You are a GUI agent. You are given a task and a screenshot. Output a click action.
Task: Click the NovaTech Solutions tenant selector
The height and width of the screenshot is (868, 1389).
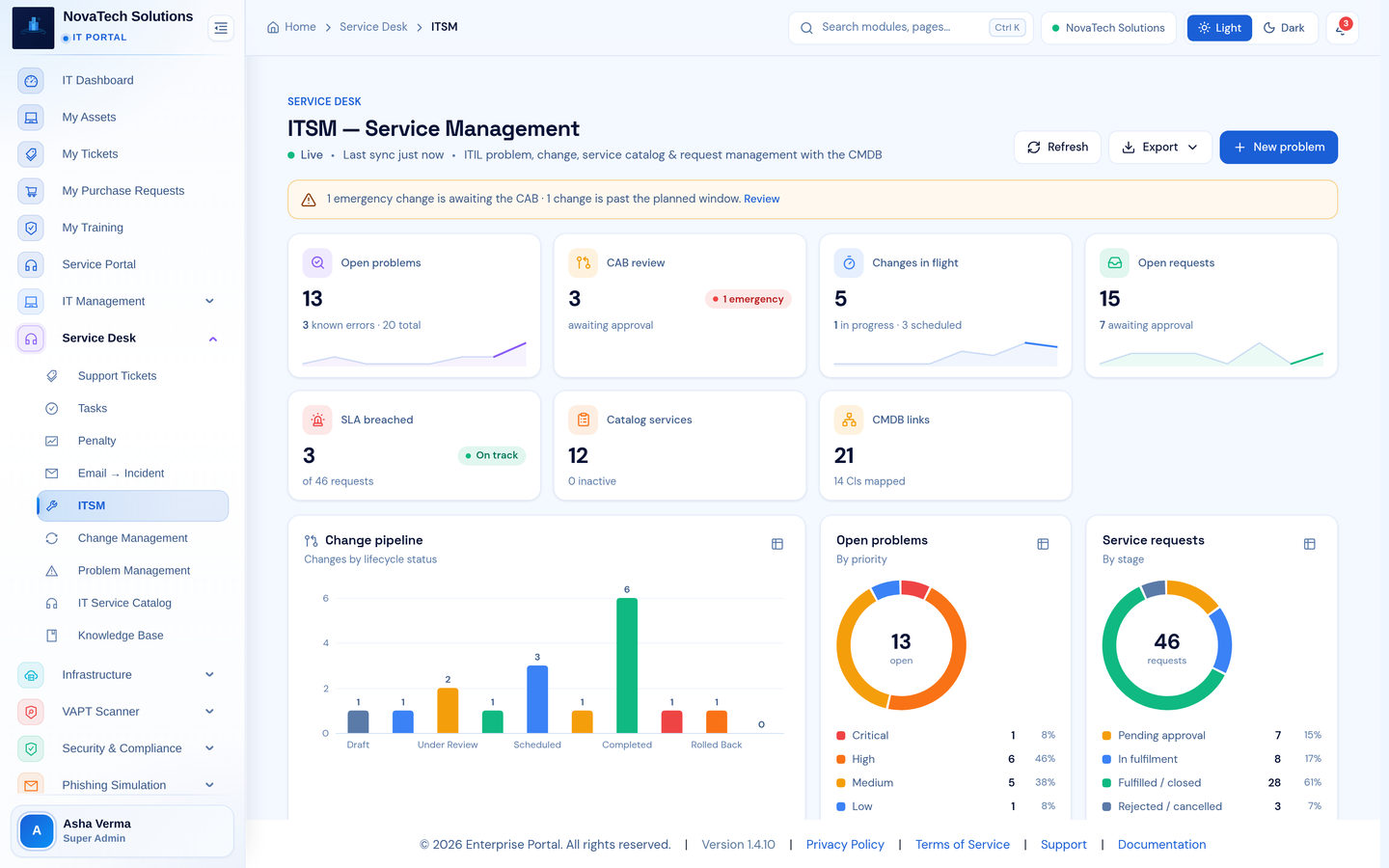1108,28
